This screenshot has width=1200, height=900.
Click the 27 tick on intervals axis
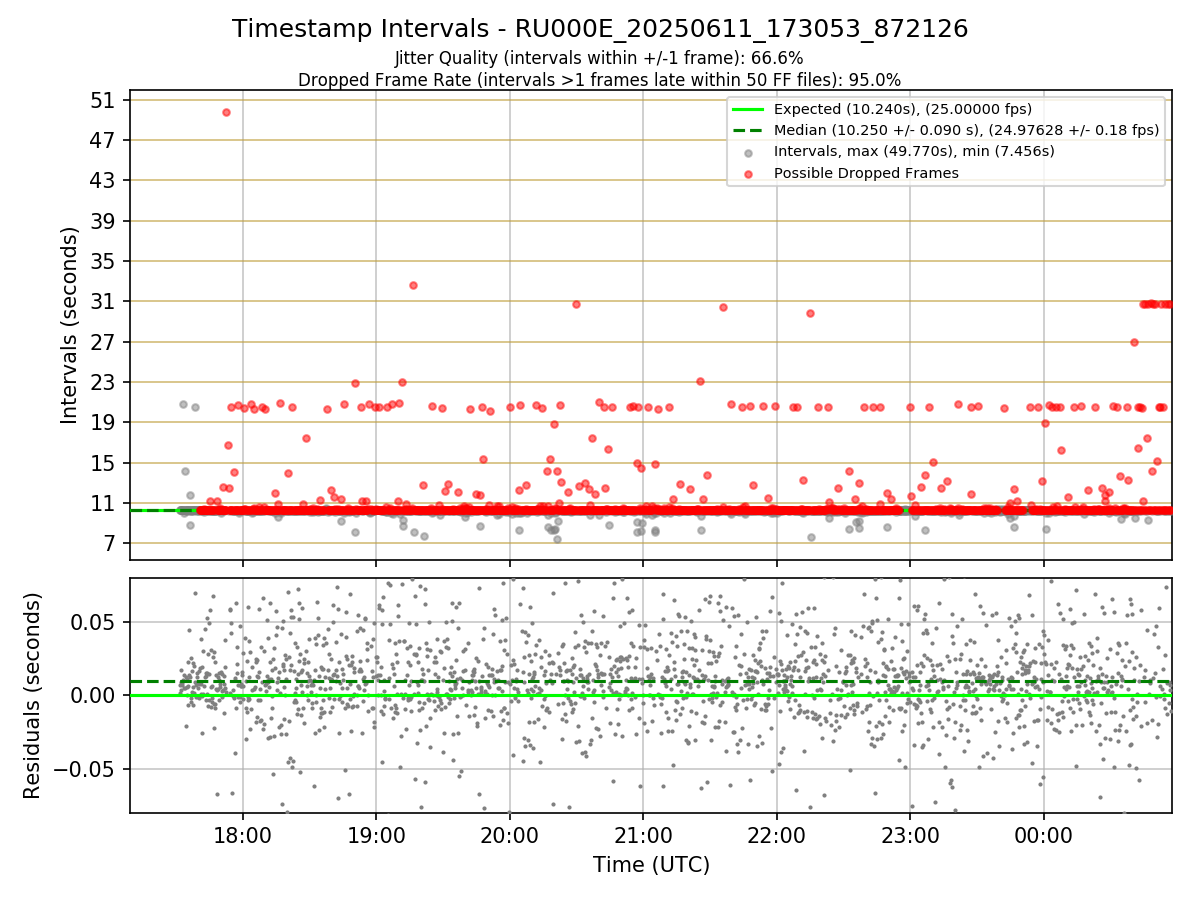[x=104, y=342]
